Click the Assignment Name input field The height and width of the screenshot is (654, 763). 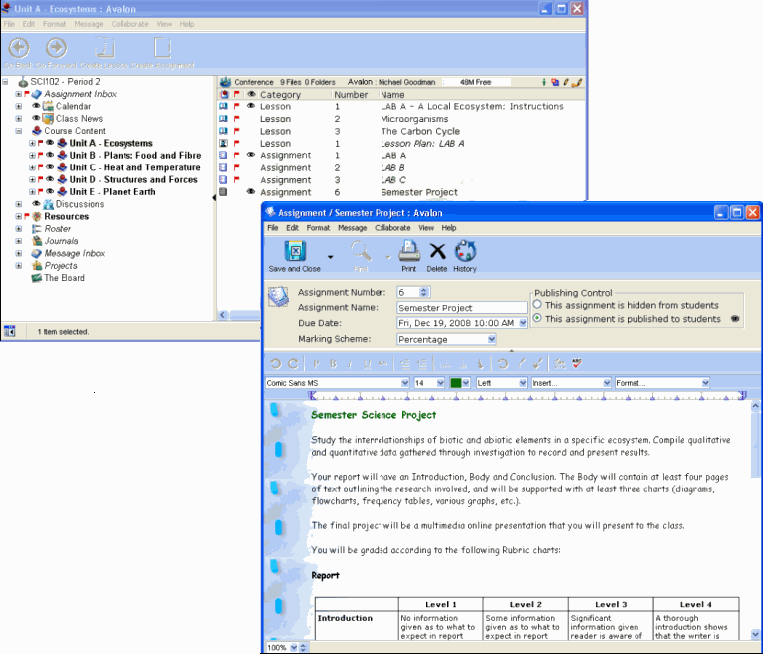[x=448, y=308]
